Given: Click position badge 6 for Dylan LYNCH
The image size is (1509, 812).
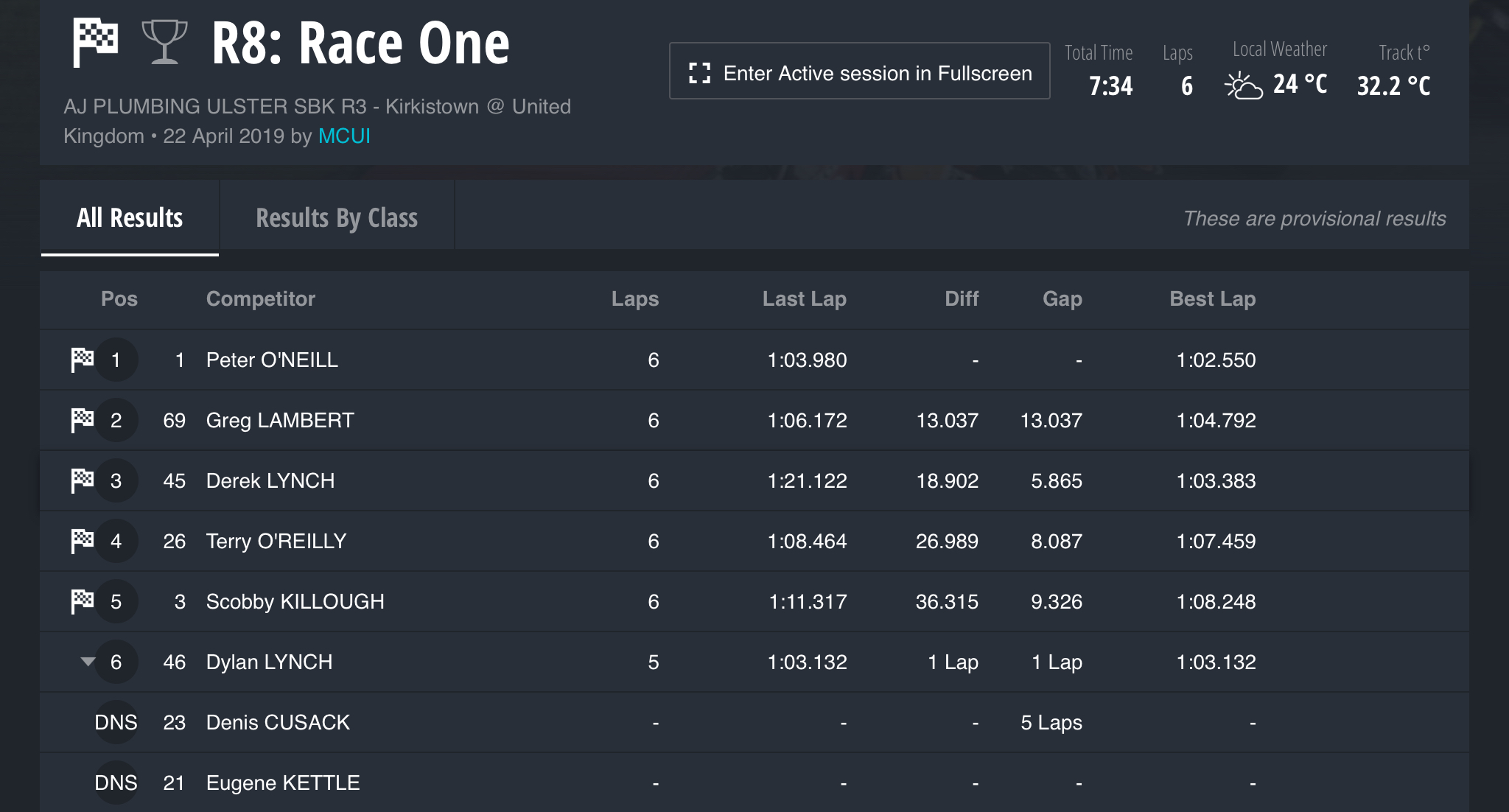Looking at the screenshot, I should pyautogui.click(x=116, y=662).
